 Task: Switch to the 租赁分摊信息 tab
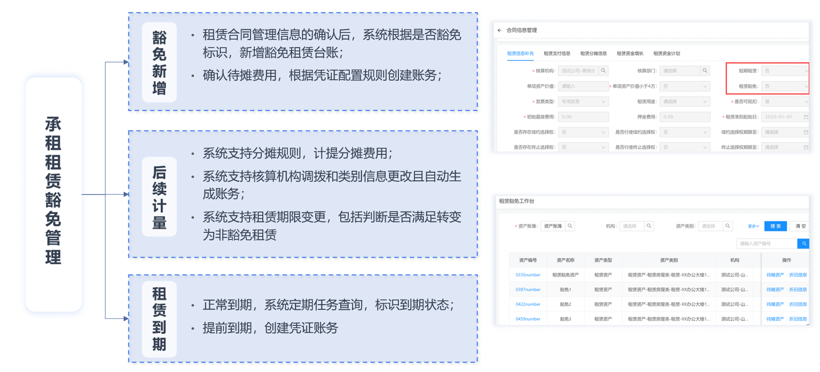[594, 53]
